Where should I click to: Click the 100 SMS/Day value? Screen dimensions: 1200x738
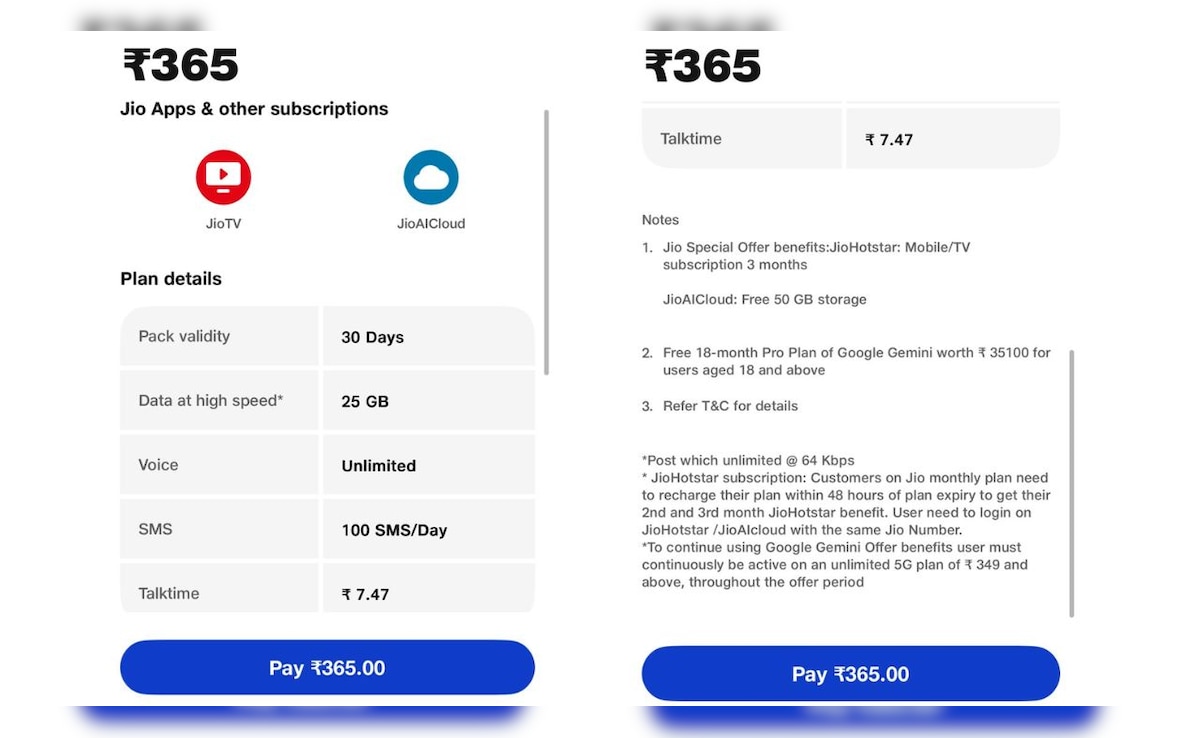coord(394,530)
